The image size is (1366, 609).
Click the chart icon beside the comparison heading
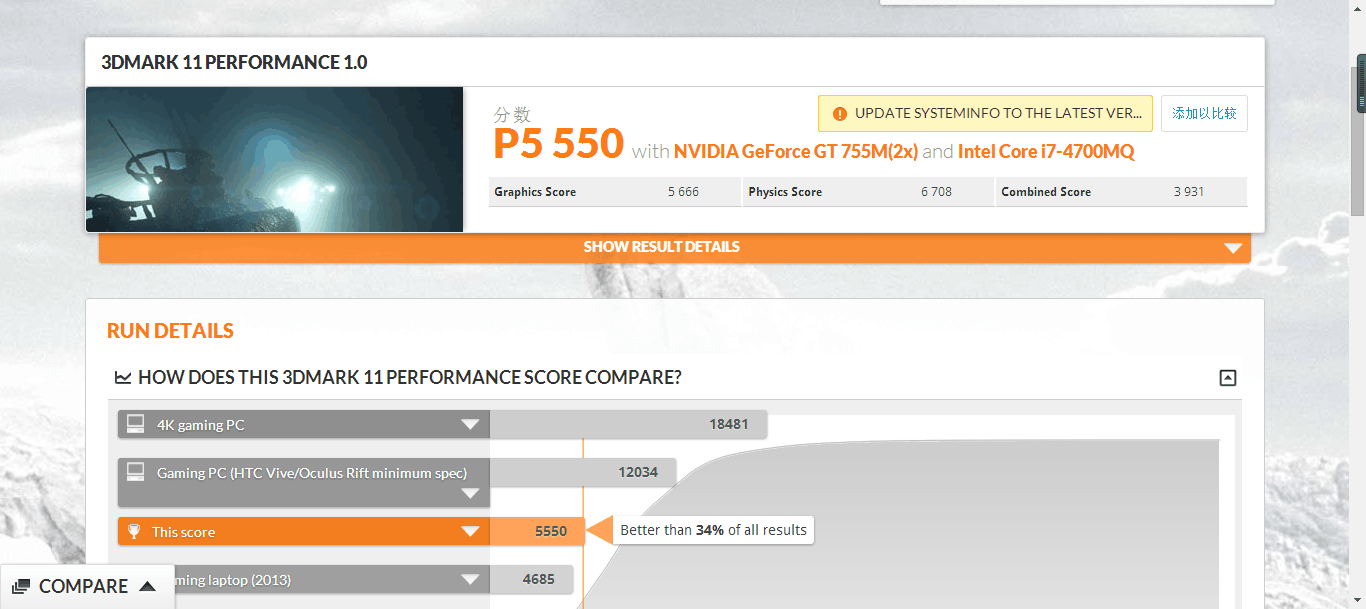(x=123, y=378)
